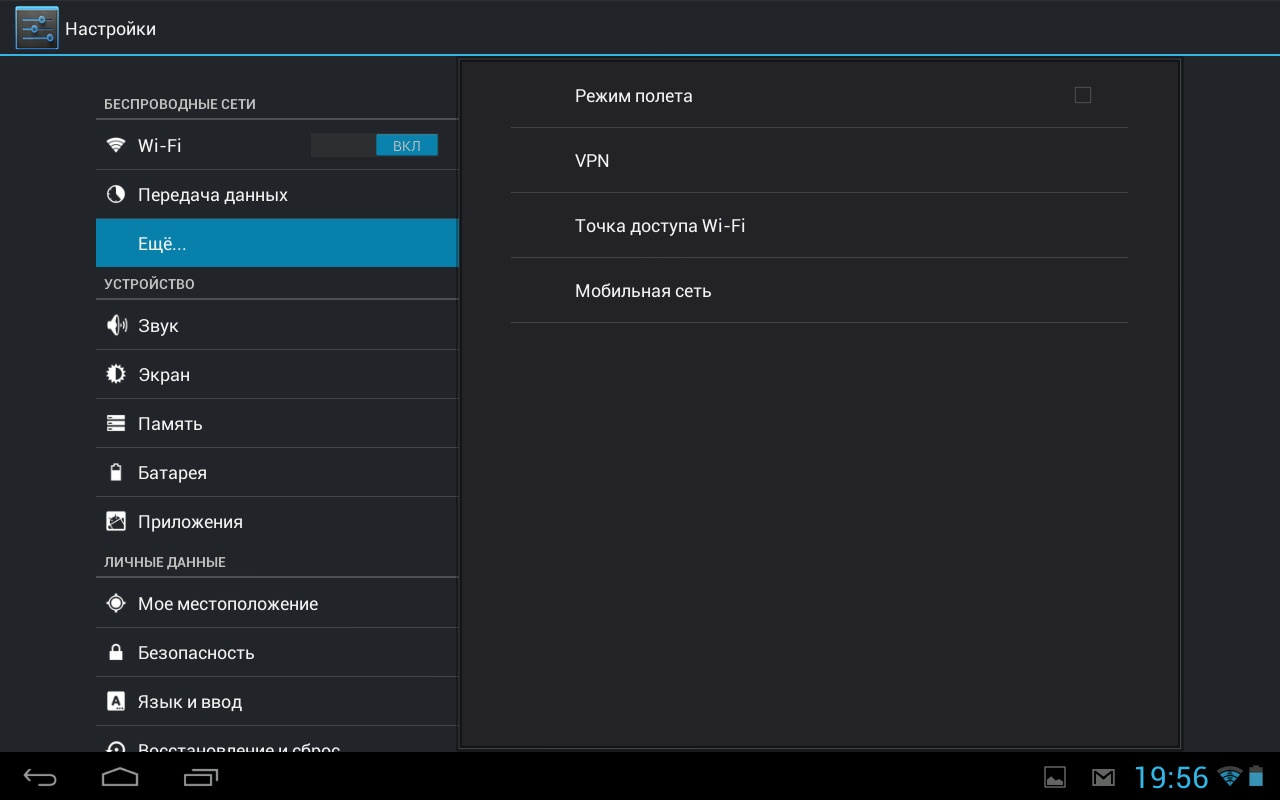Image resolution: width=1280 pixels, height=800 pixels.
Task: Open the location (Мое местоположение) target icon
Action: (117, 604)
